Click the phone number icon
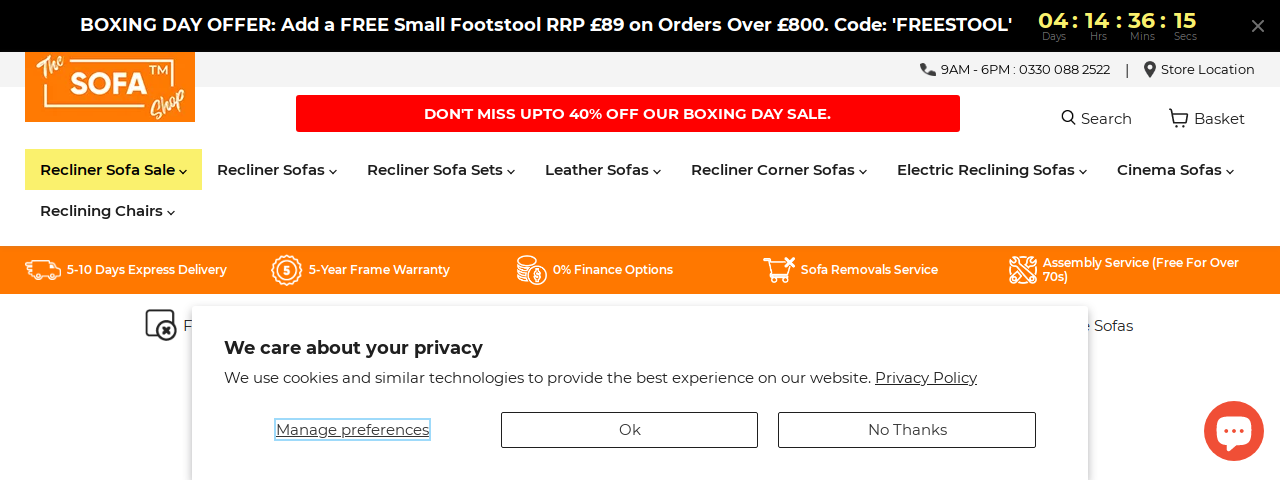 (928, 69)
